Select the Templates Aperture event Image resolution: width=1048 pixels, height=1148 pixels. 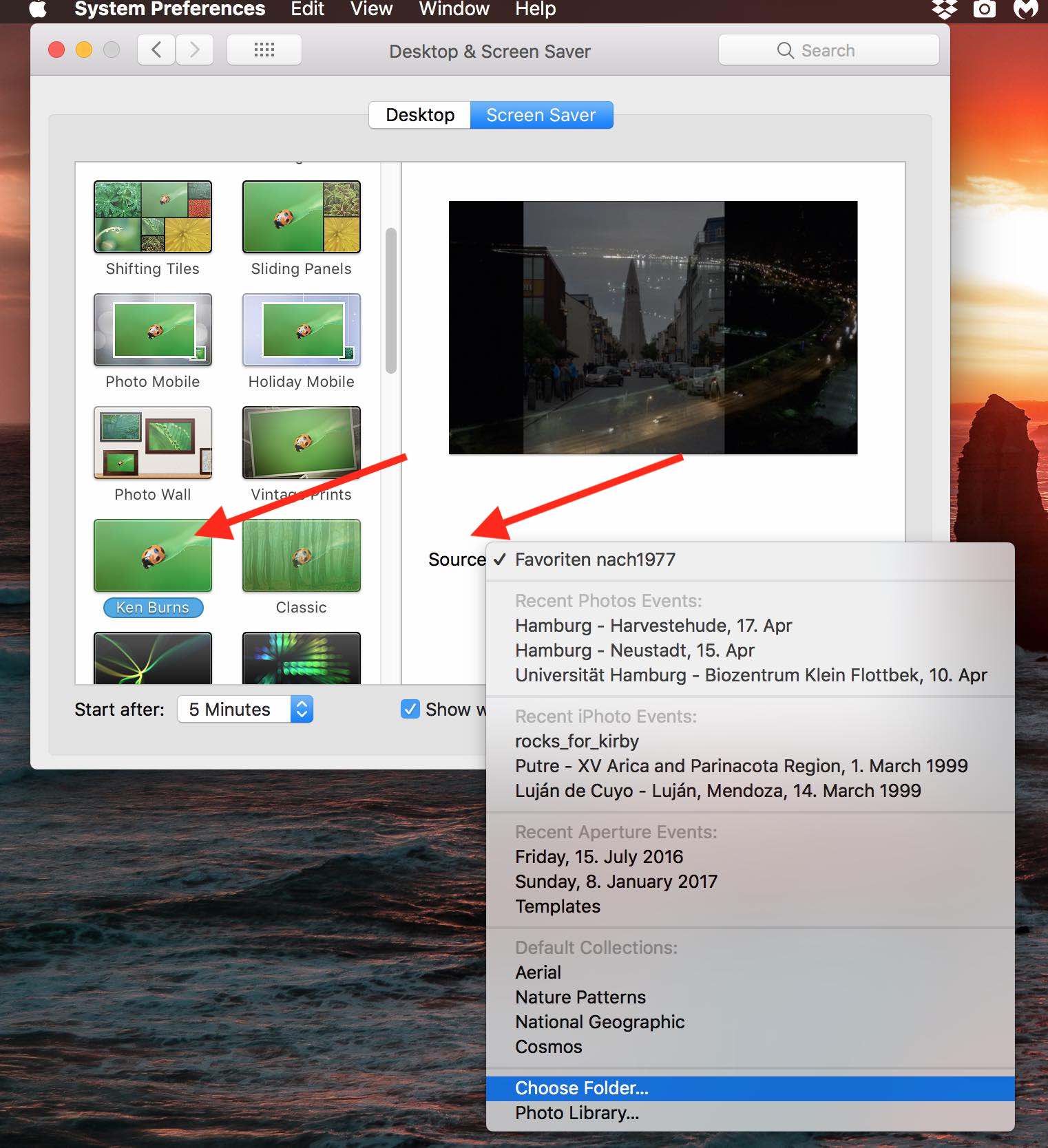(750, 906)
